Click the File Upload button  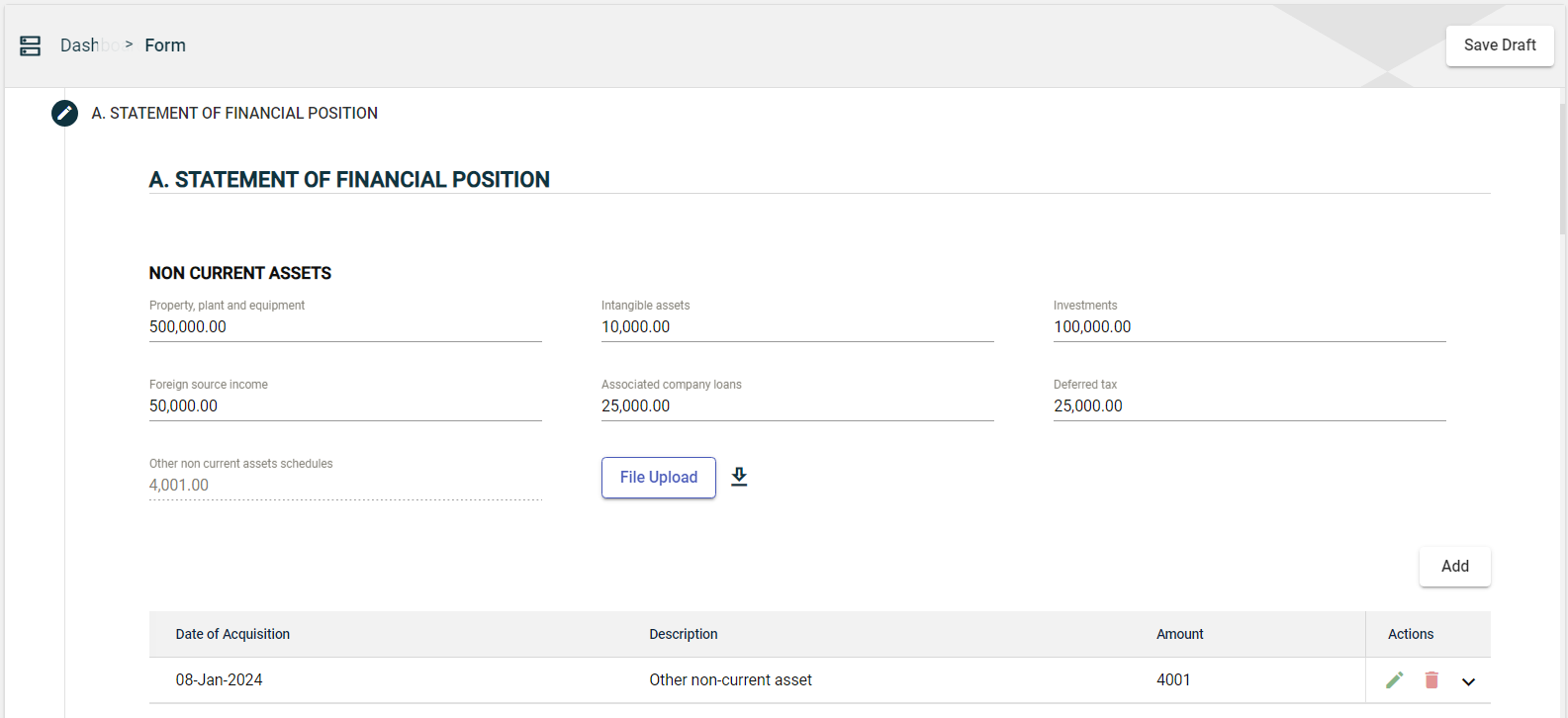(658, 477)
